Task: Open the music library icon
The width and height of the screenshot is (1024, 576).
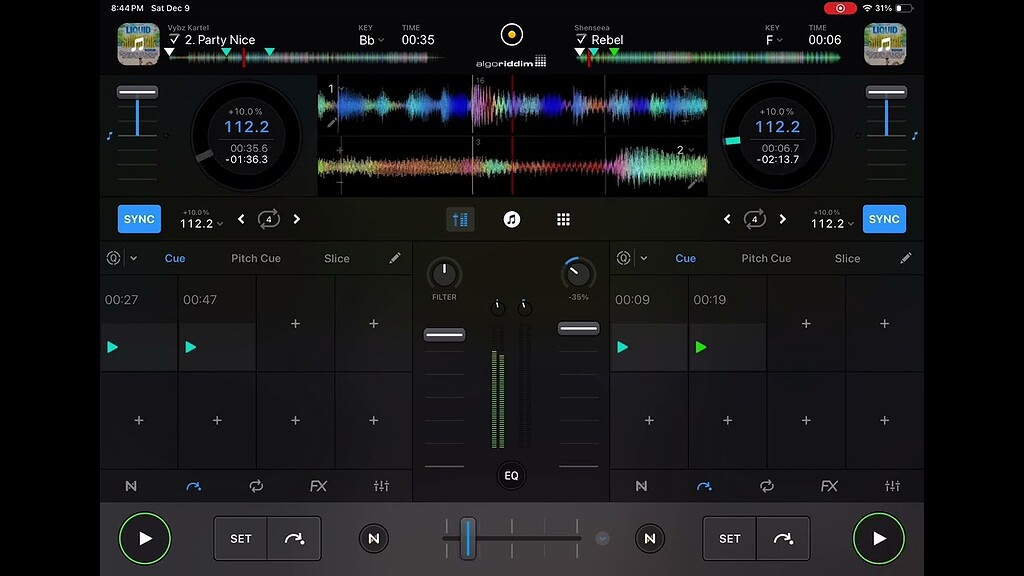Action: tap(512, 219)
